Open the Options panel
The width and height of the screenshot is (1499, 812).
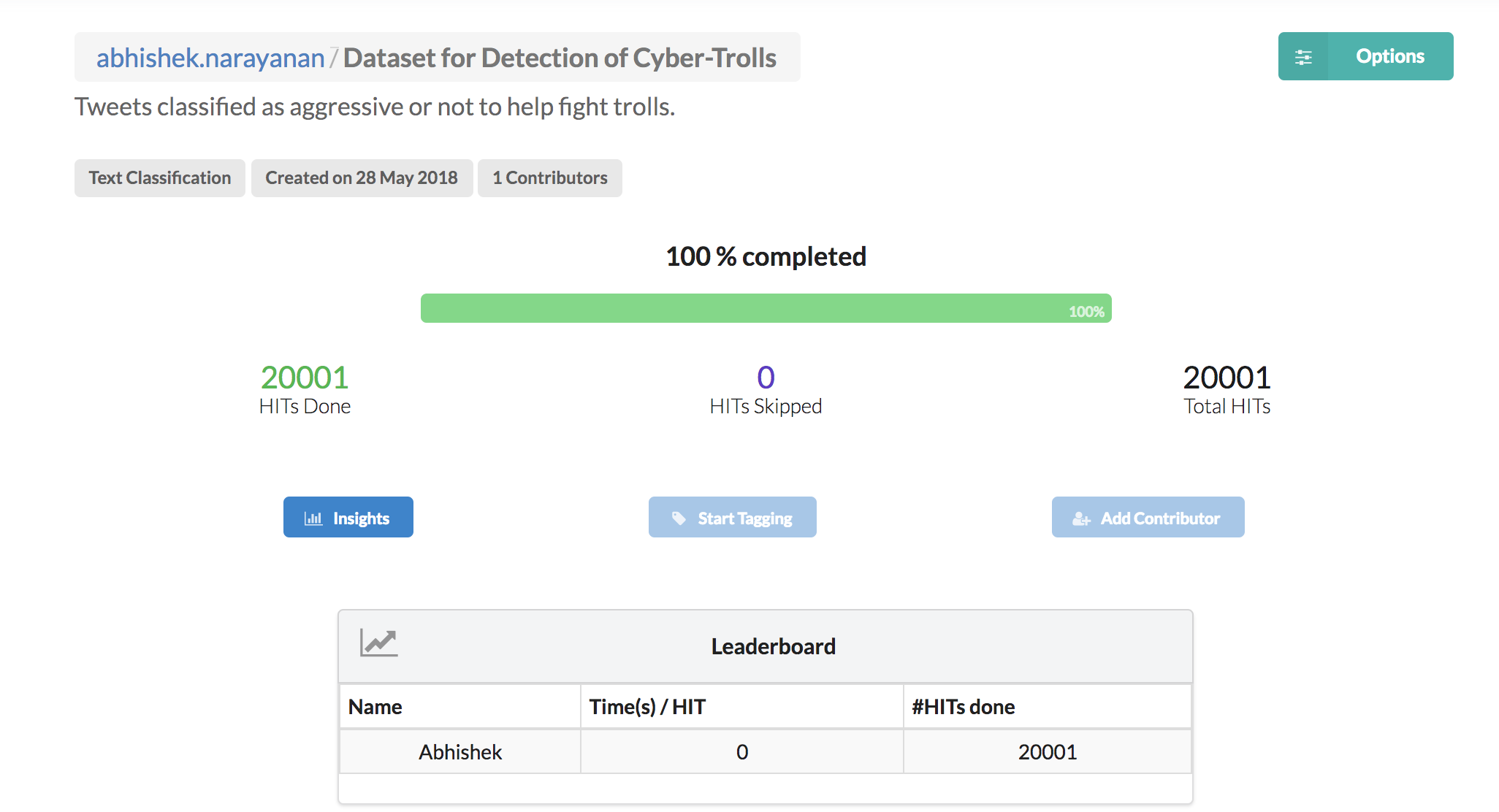coord(1389,56)
